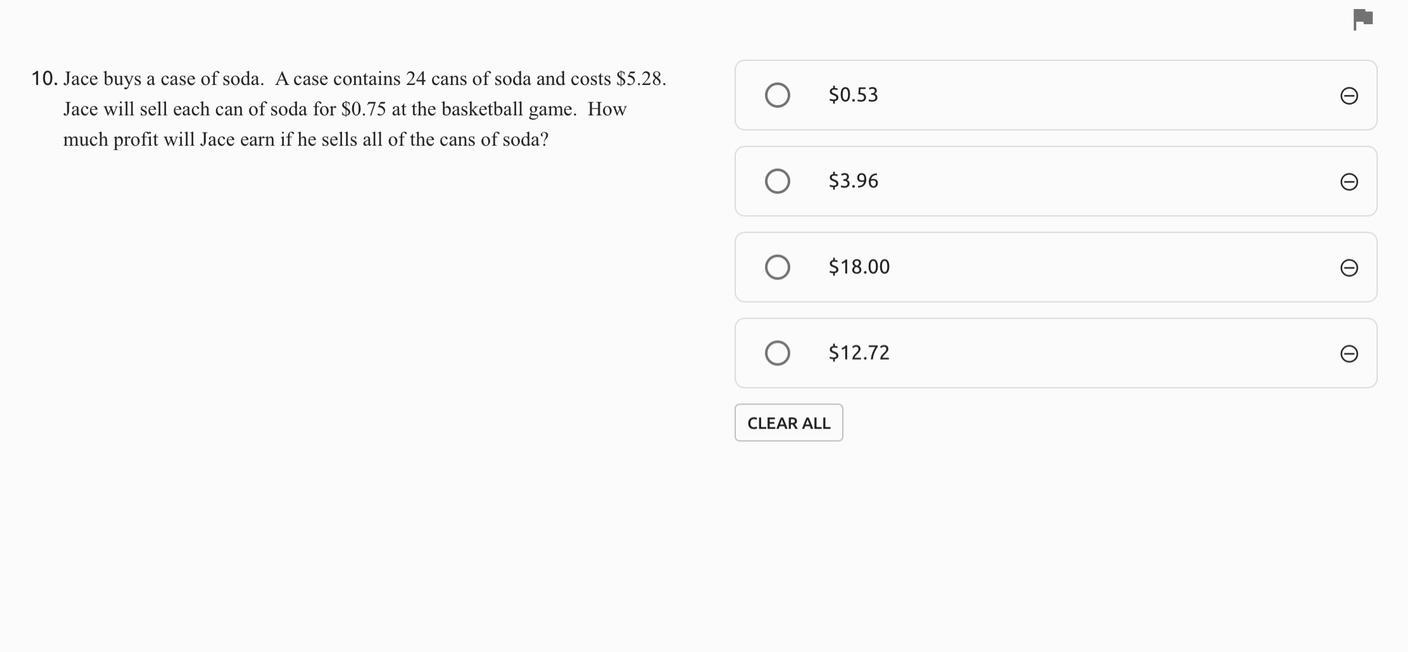
Task: Click the $3.96 answer label text
Action: [x=853, y=181]
